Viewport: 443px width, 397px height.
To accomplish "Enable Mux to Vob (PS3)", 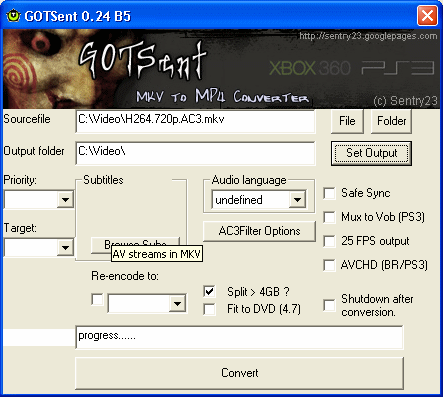I will click(329, 217).
